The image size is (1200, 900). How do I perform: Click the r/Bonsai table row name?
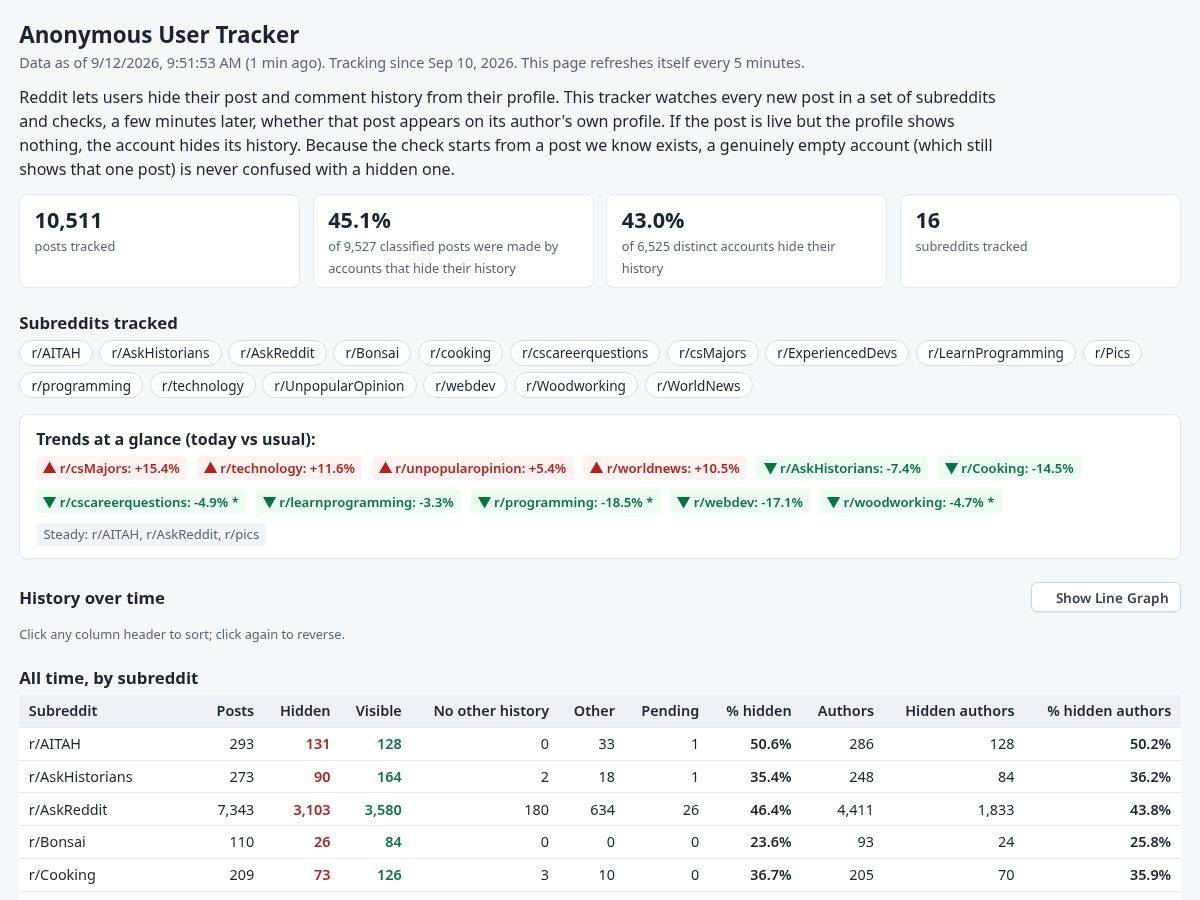(59, 842)
